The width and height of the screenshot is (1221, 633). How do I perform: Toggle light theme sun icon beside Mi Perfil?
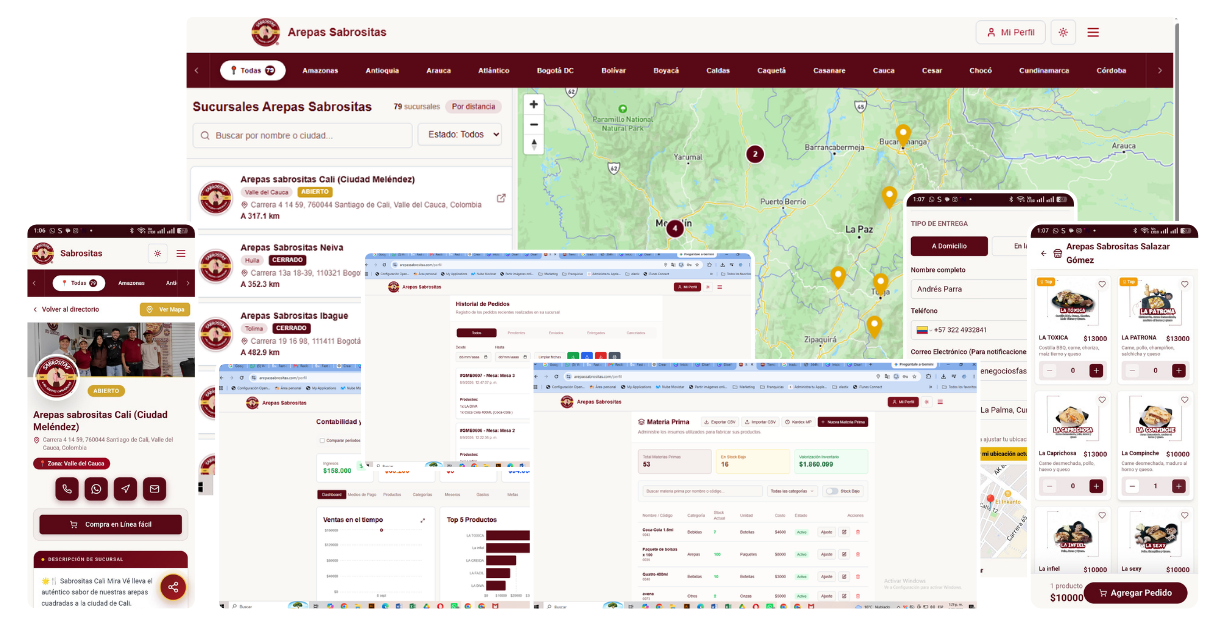coord(1063,32)
